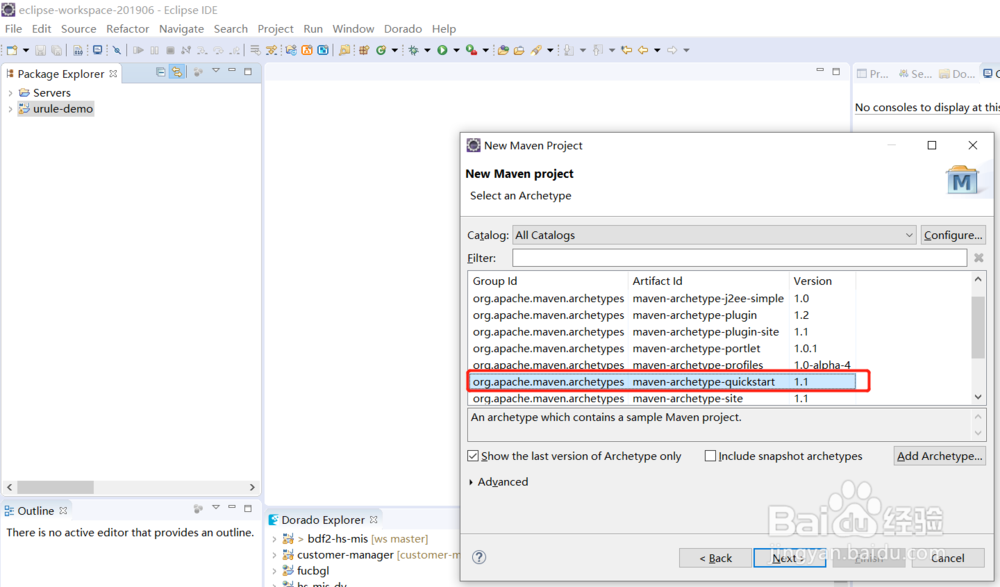Click the Cancel button in the dialog
This screenshot has width=1000, height=587.
(948, 558)
